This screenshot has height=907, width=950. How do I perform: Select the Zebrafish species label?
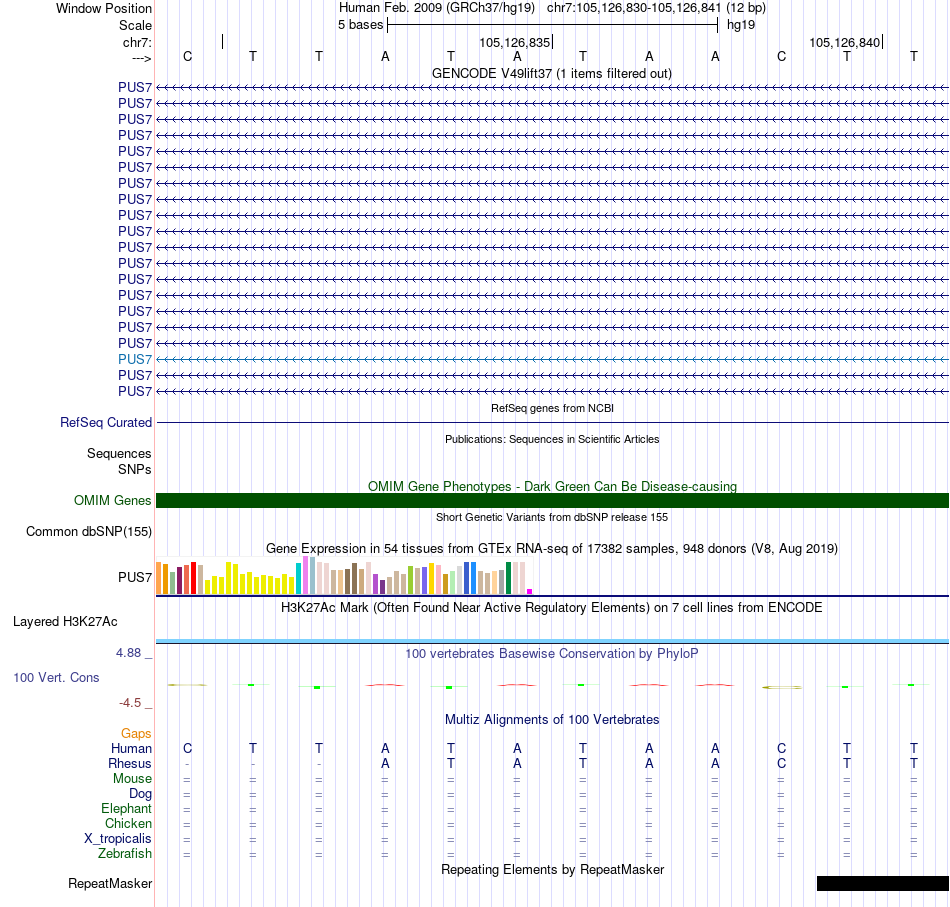point(125,854)
